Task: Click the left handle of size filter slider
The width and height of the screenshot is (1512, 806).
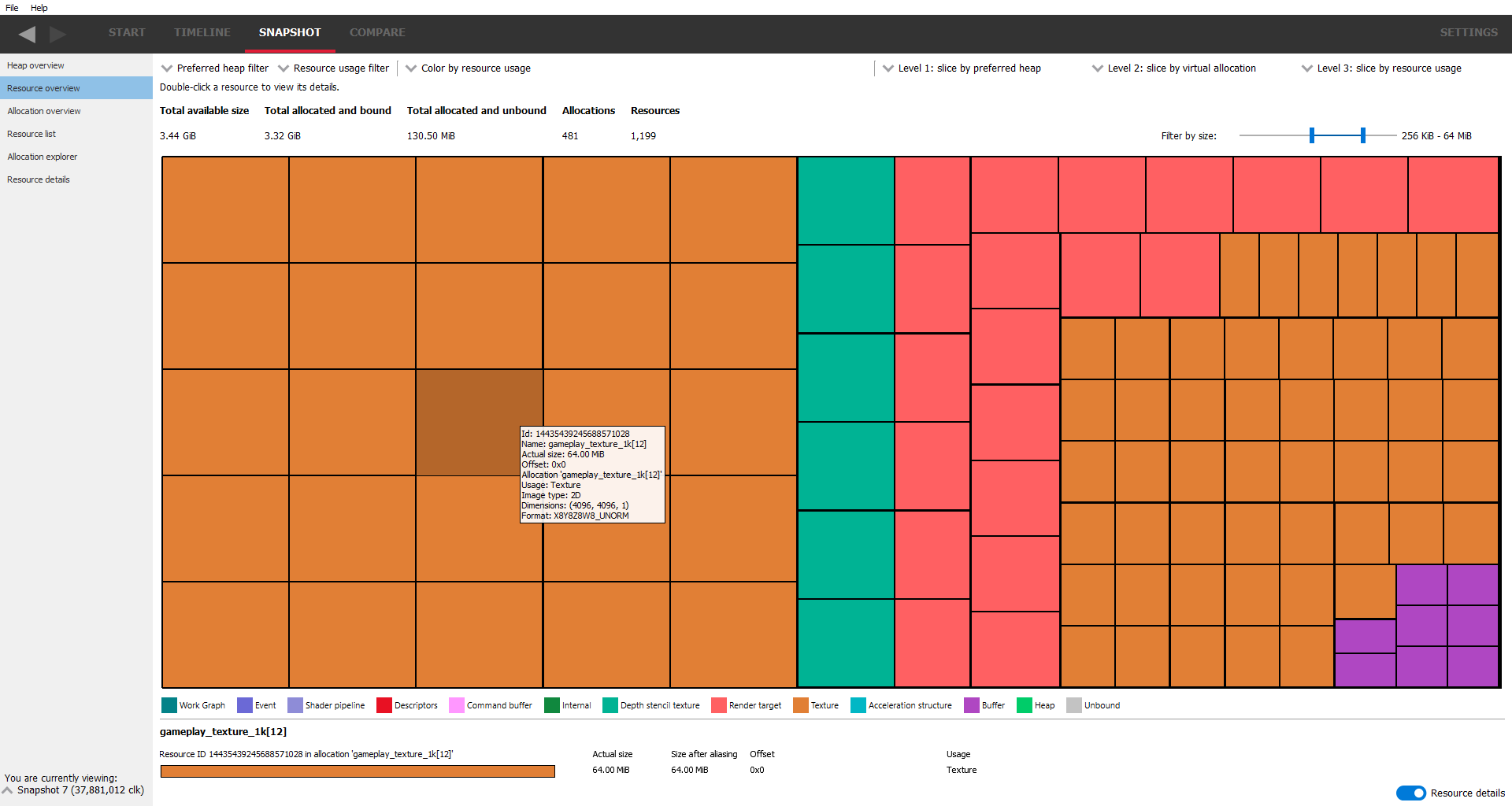Action: click(x=1312, y=135)
